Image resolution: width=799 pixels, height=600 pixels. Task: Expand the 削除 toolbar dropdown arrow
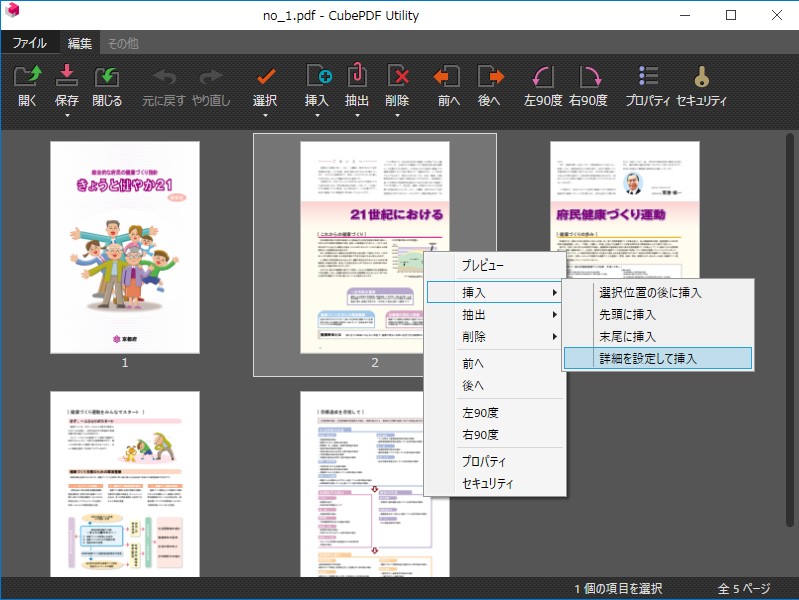397,116
